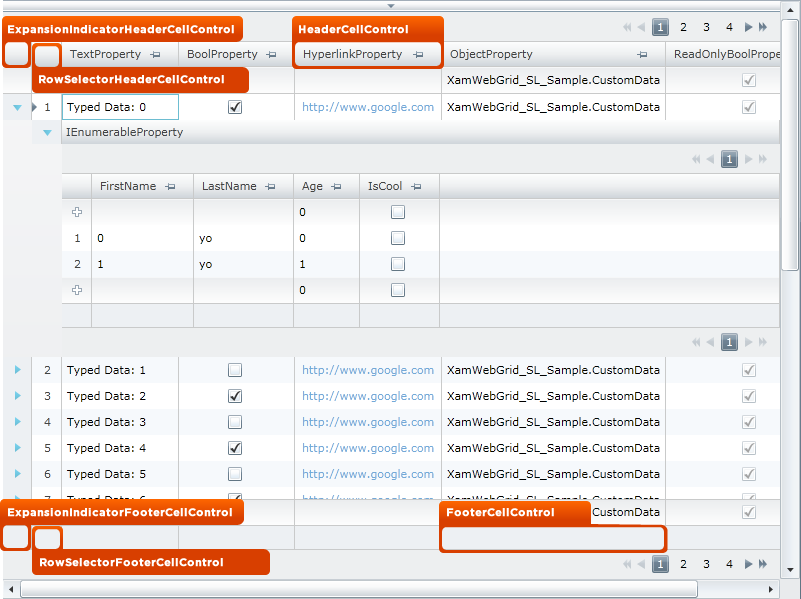Pin the TextProperty column using its pin icon
Screen dimensions: 801x599
coord(155,55)
